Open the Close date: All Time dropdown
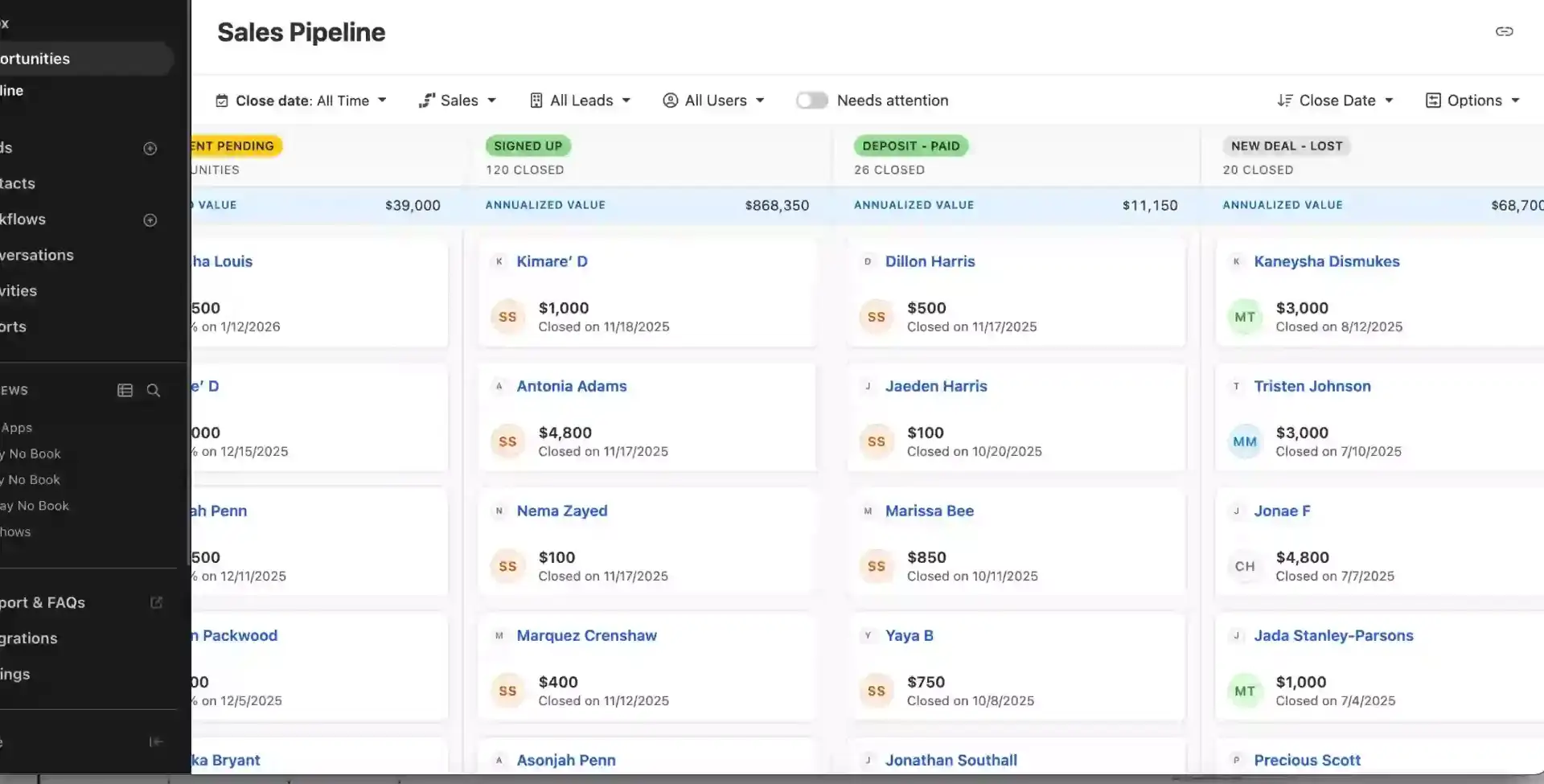 point(301,101)
